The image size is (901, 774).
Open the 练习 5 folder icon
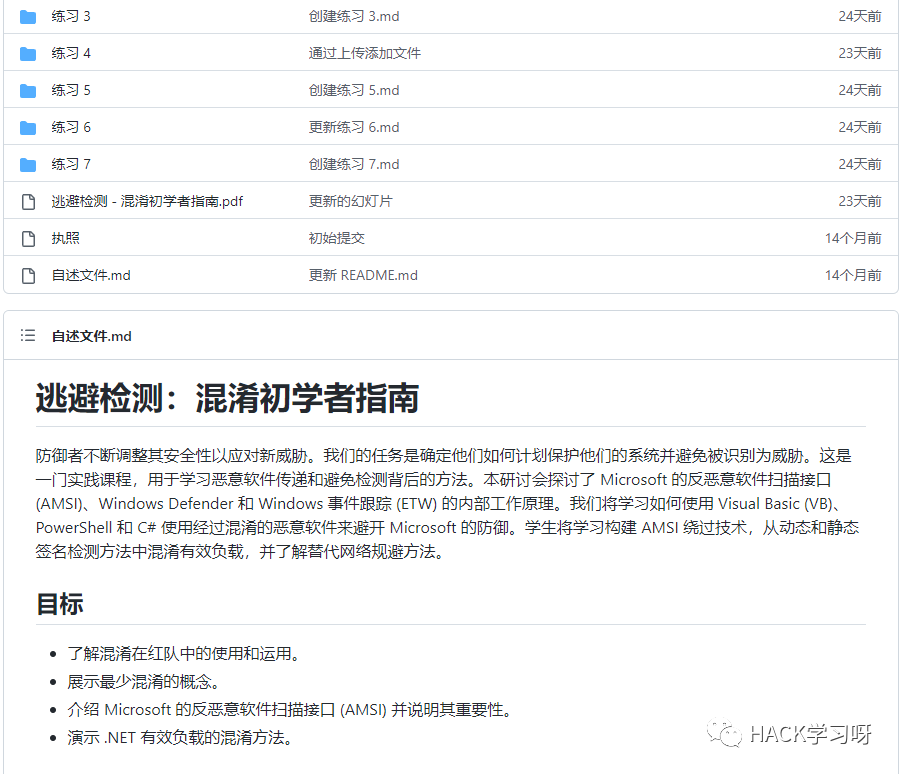coord(28,91)
